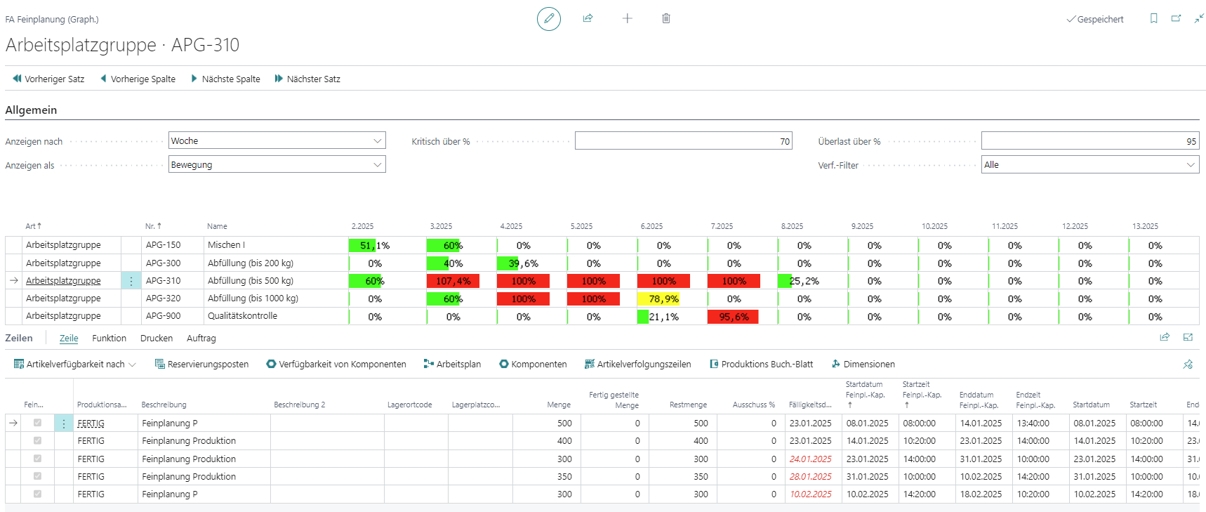Click Reservierungsposten action

[202, 364]
